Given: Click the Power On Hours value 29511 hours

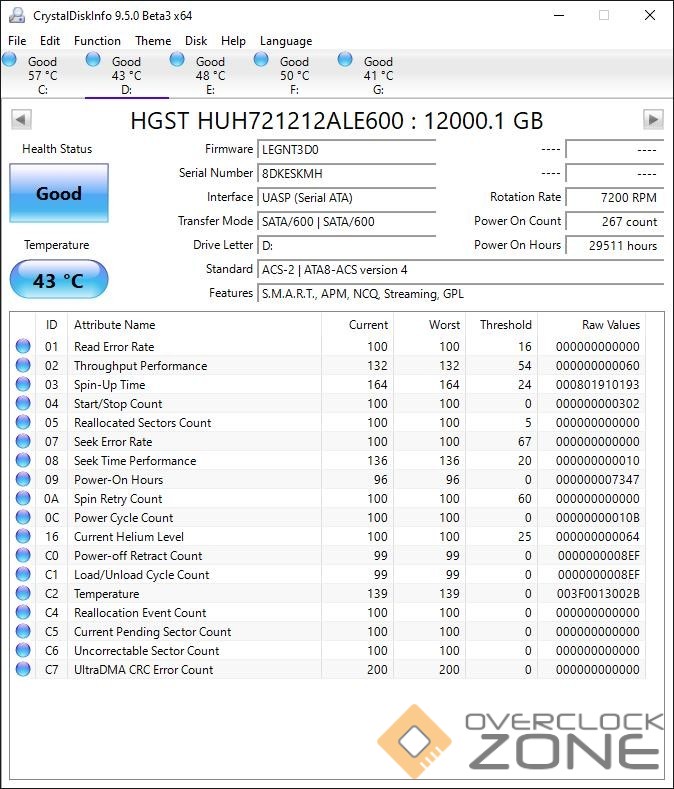Looking at the screenshot, I should point(615,246).
